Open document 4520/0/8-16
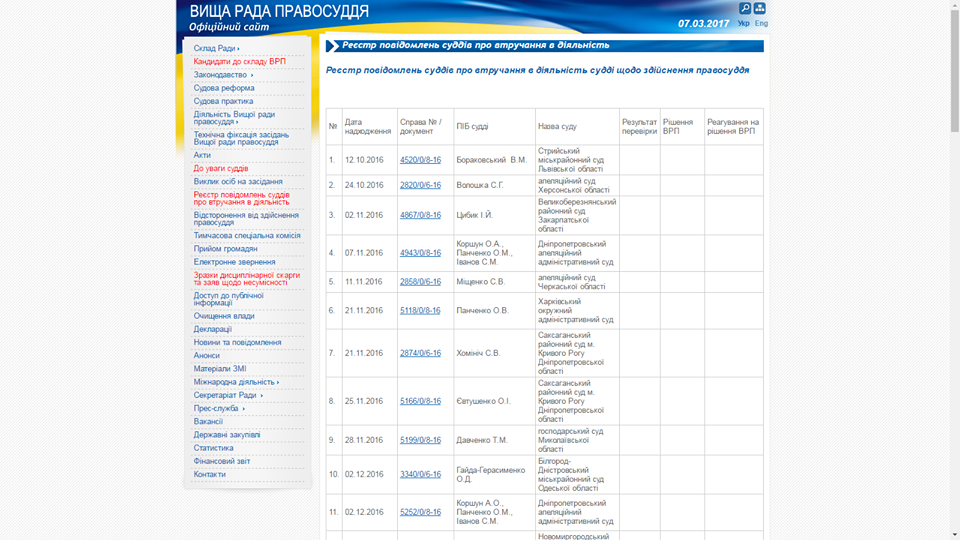960x540 pixels. [x=420, y=160]
